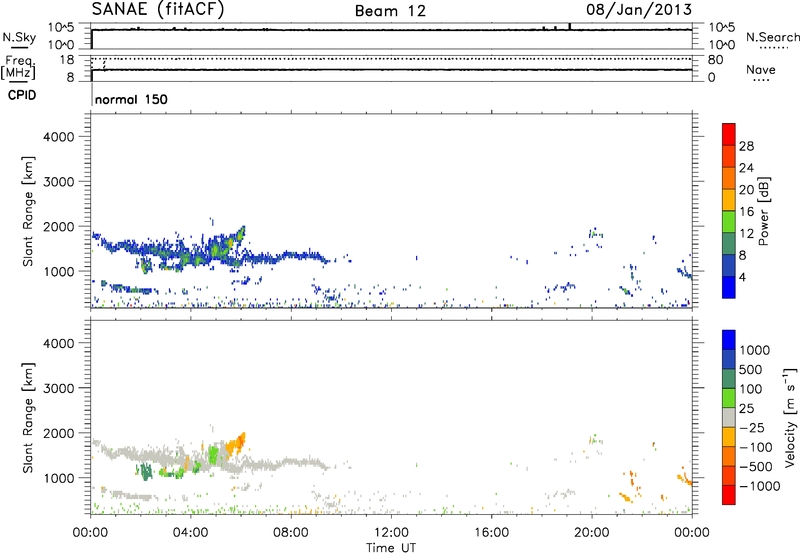The height and width of the screenshot is (554, 800).
Task: Click the noise spike near 19:00 in N.Sky plot
Action: [570, 27]
